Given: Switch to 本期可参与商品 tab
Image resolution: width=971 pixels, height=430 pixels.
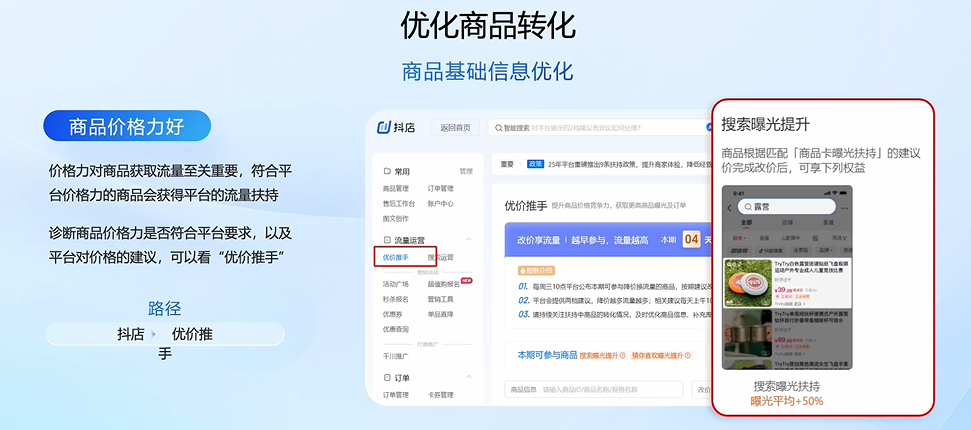Looking at the screenshot, I should click(547, 355).
